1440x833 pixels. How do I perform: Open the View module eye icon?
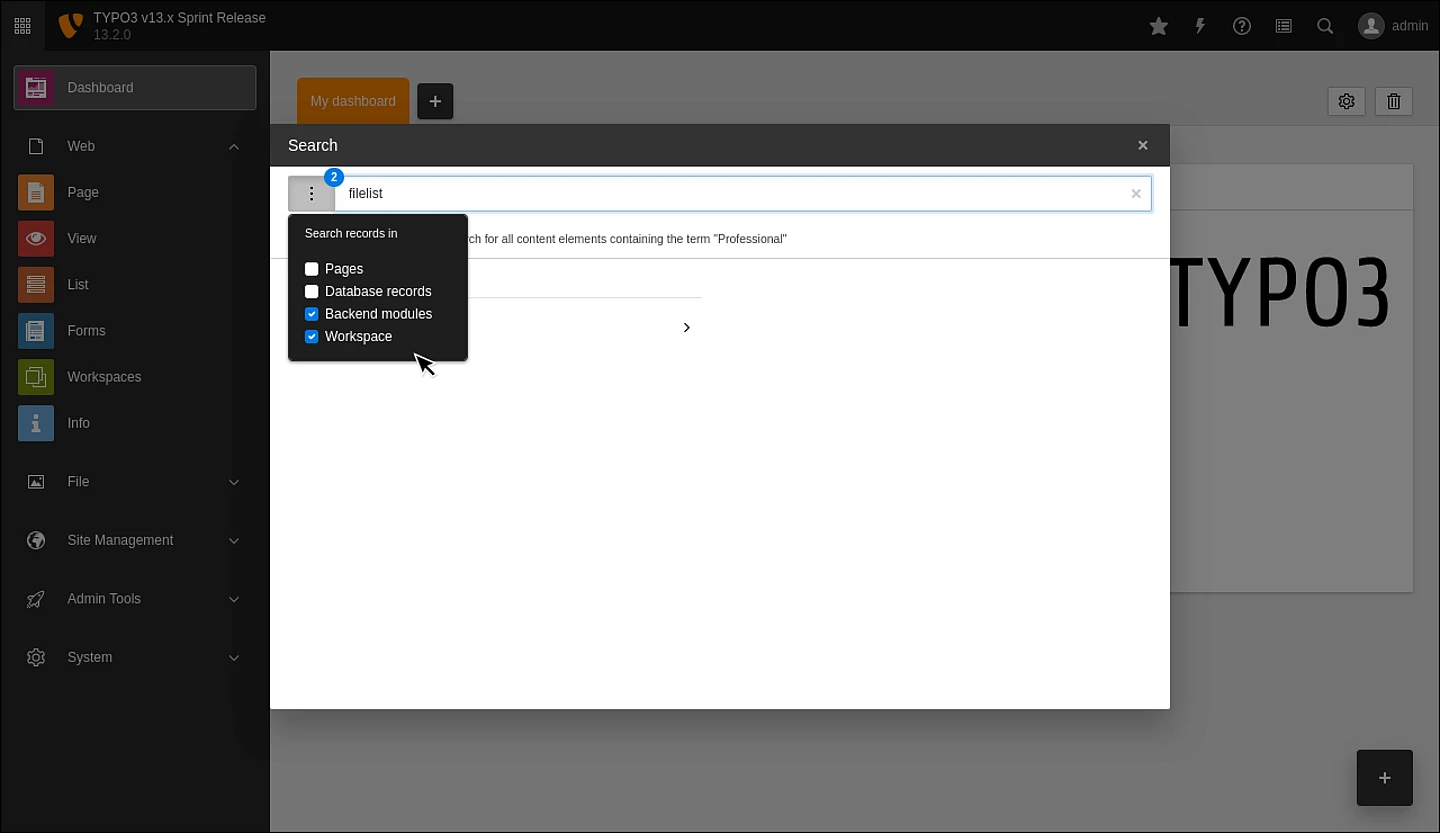pos(36,238)
